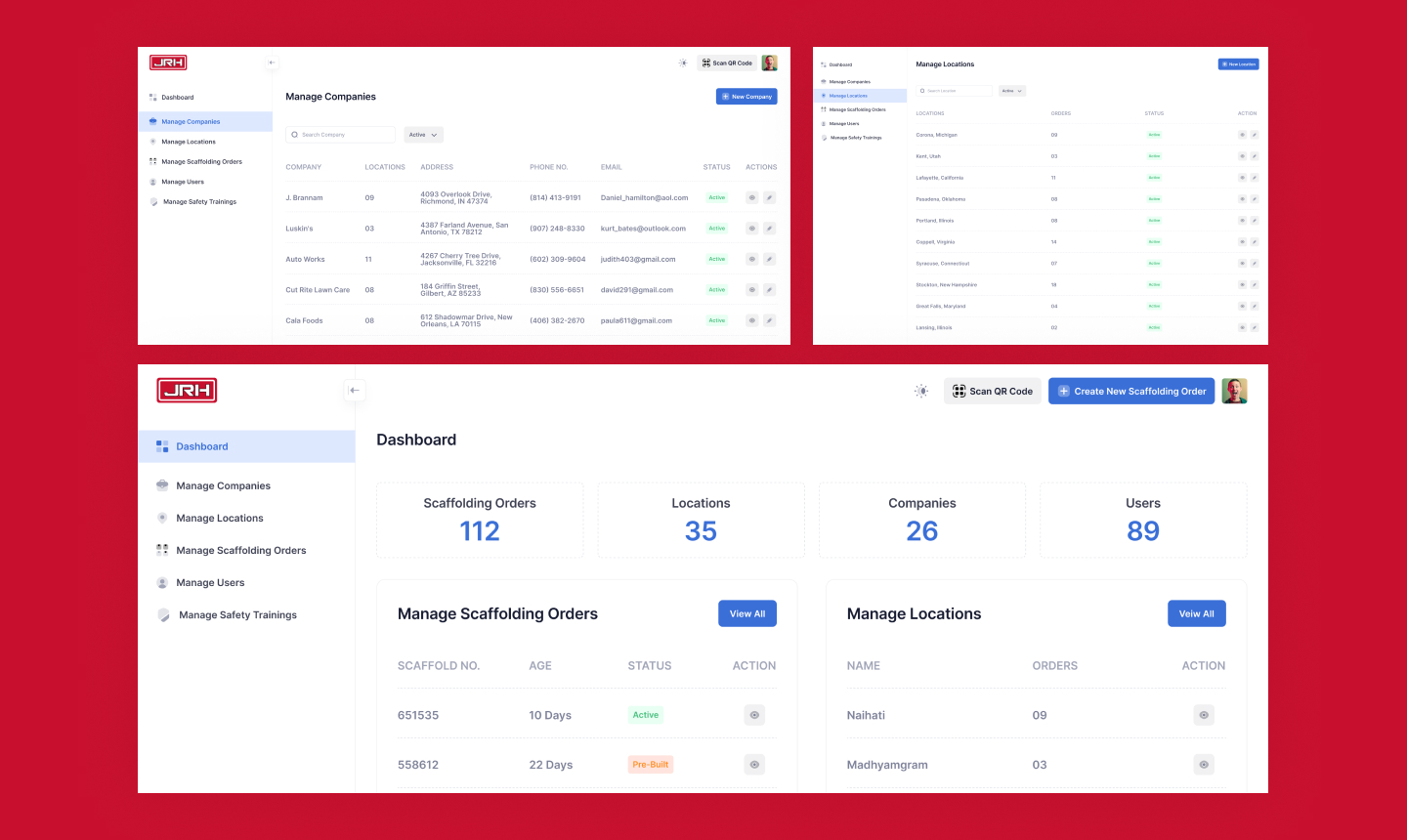View the Luskin's company with the eye icon
Screen dimensions: 1407x840
(x=752, y=229)
